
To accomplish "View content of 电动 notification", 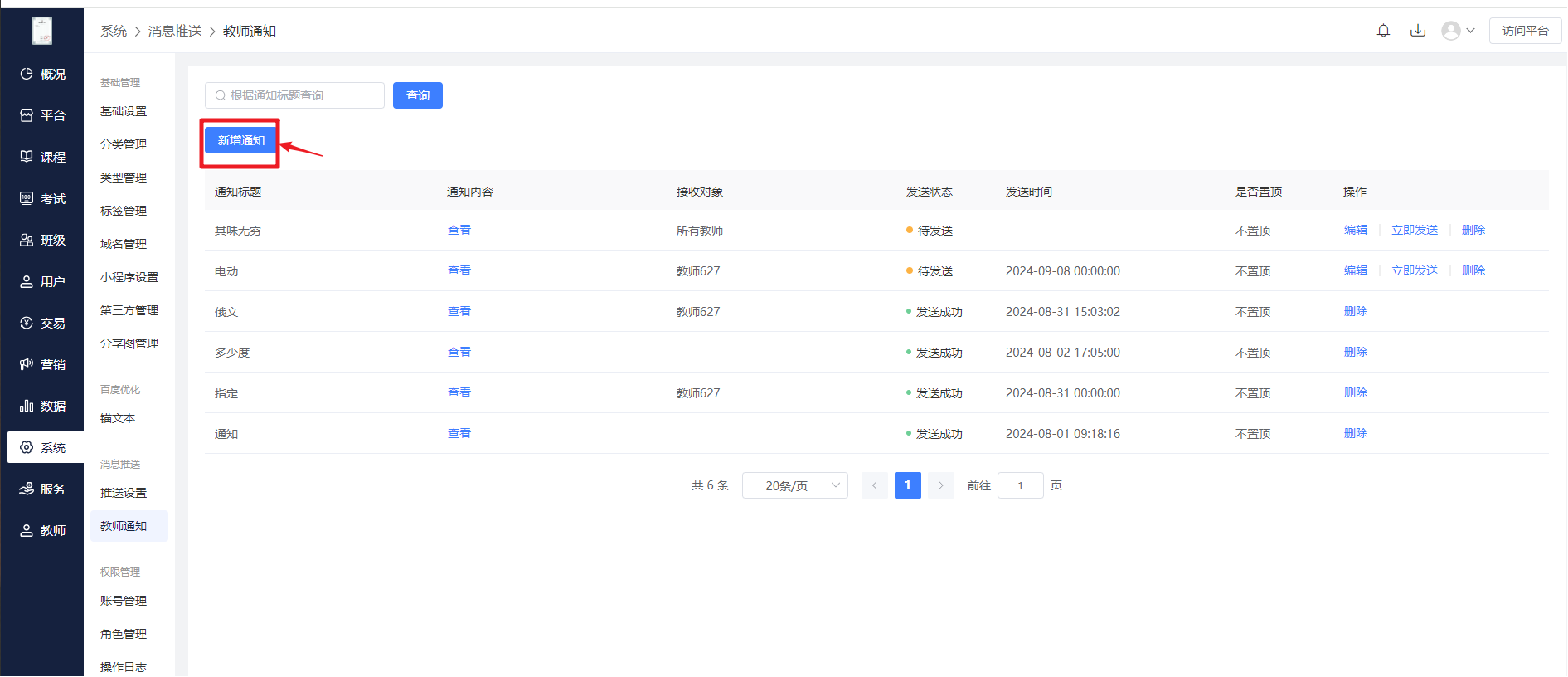I will pyautogui.click(x=459, y=270).
